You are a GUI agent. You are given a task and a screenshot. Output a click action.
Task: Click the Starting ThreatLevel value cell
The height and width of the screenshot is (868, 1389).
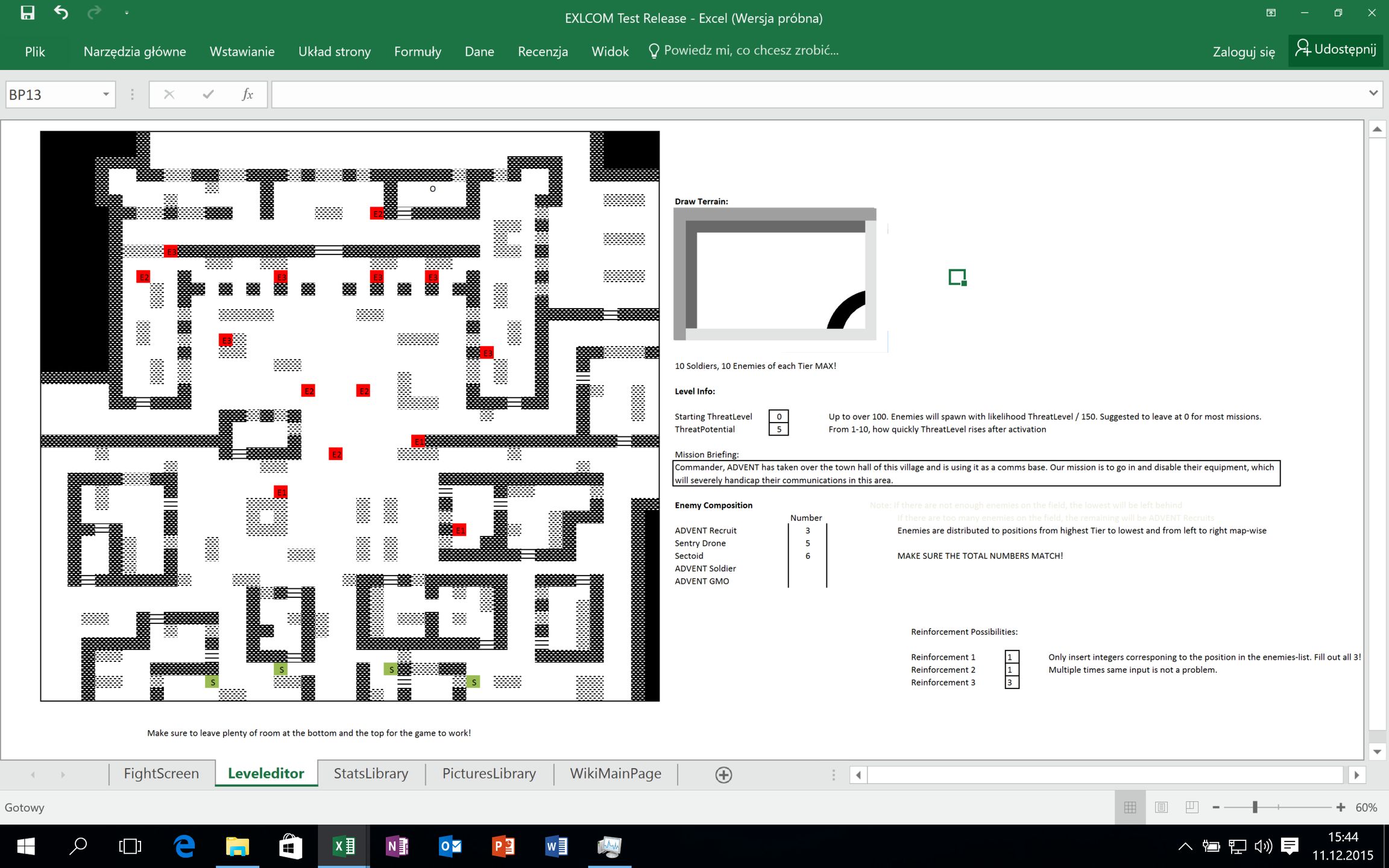point(778,417)
